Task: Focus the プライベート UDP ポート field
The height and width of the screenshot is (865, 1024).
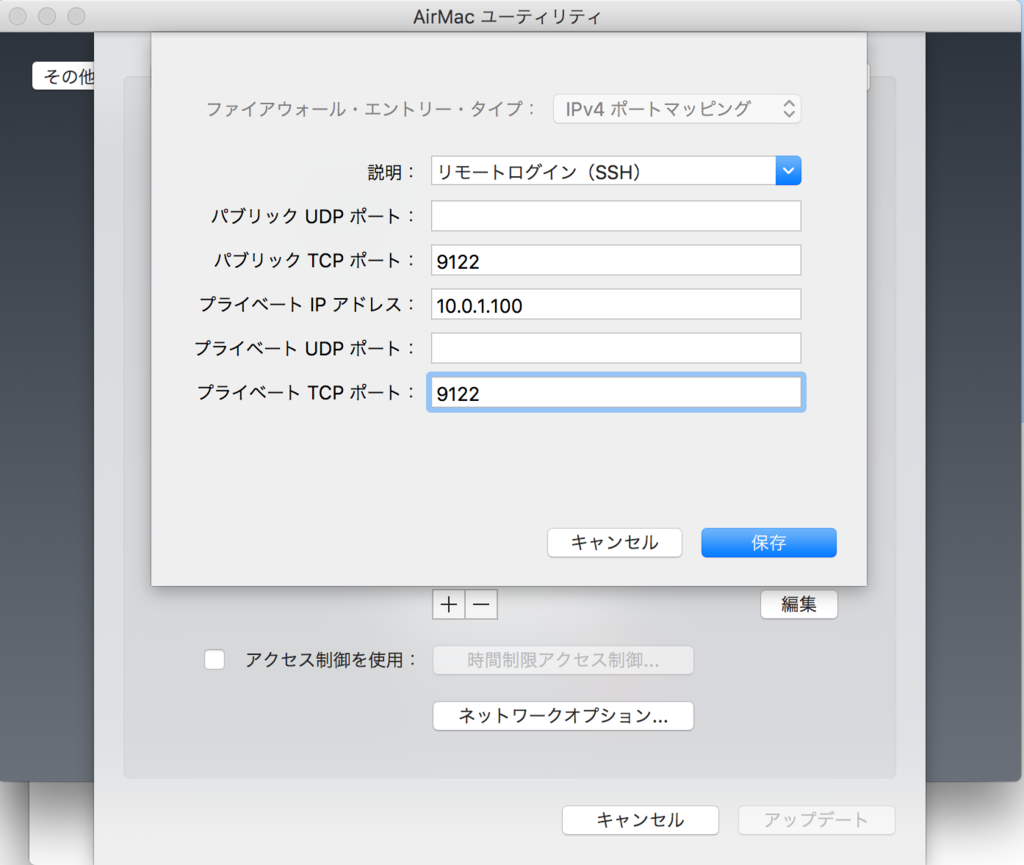Action: click(x=616, y=348)
